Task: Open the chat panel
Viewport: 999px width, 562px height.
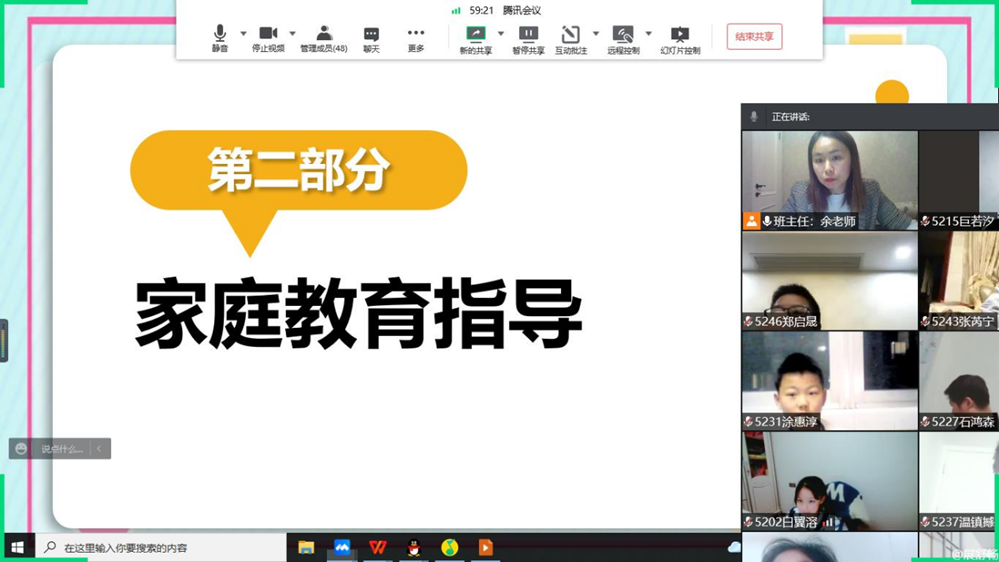Action: 371,39
